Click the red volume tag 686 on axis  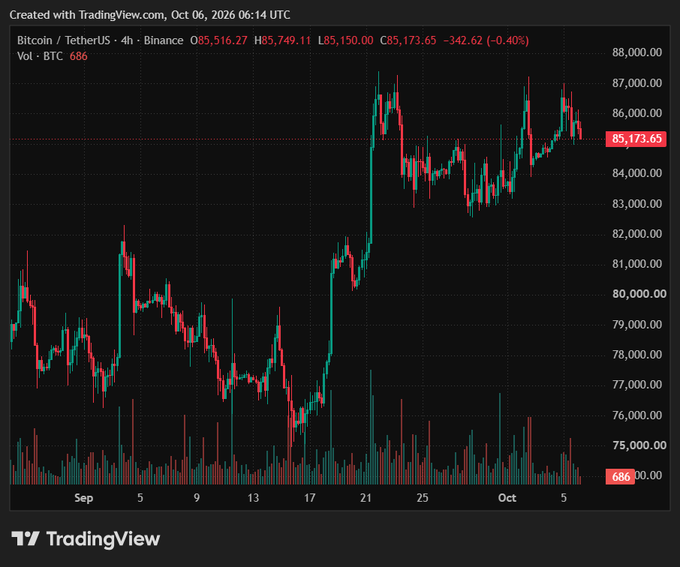tap(620, 477)
